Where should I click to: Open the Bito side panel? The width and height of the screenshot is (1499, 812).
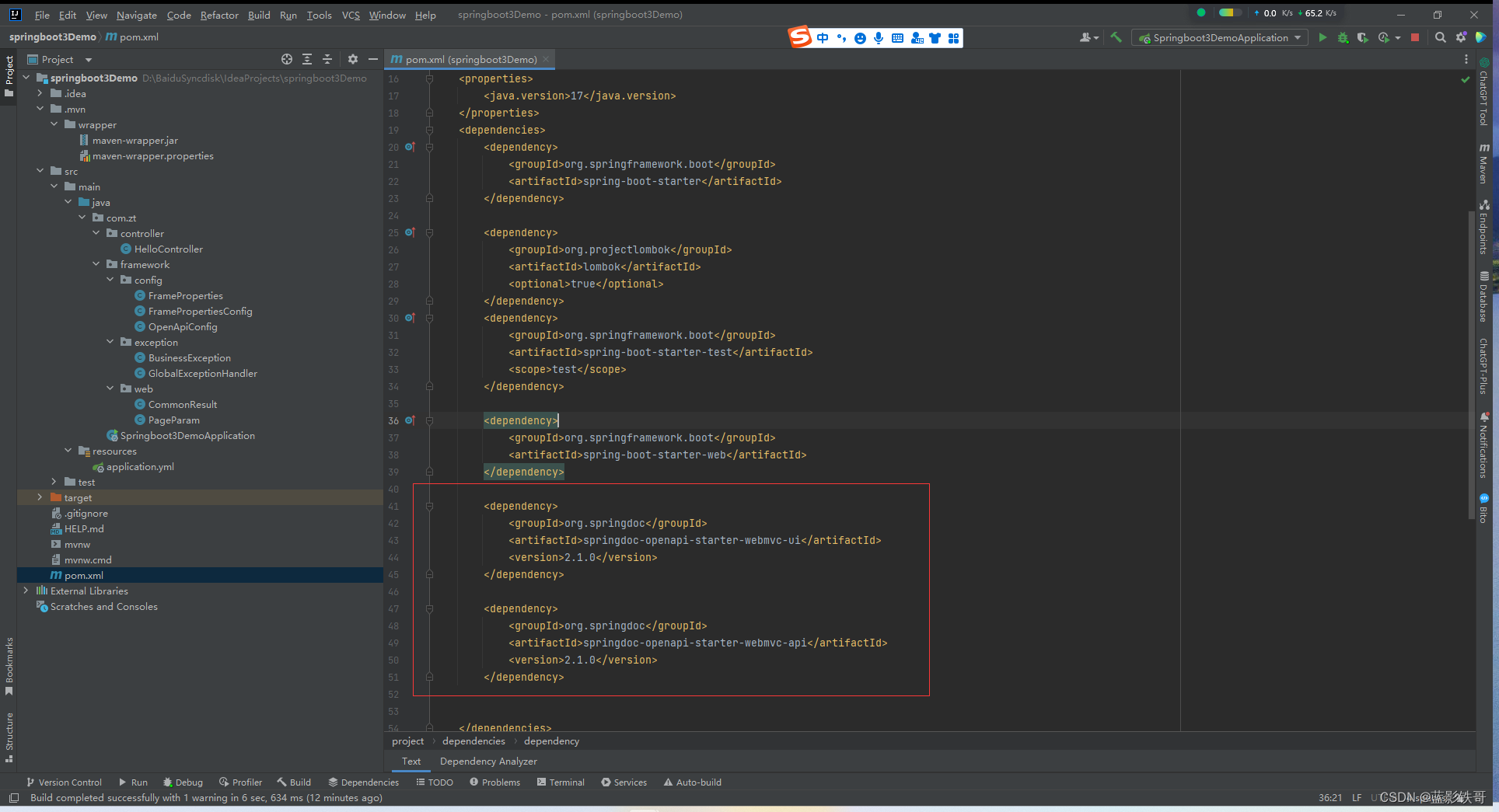click(x=1484, y=509)
